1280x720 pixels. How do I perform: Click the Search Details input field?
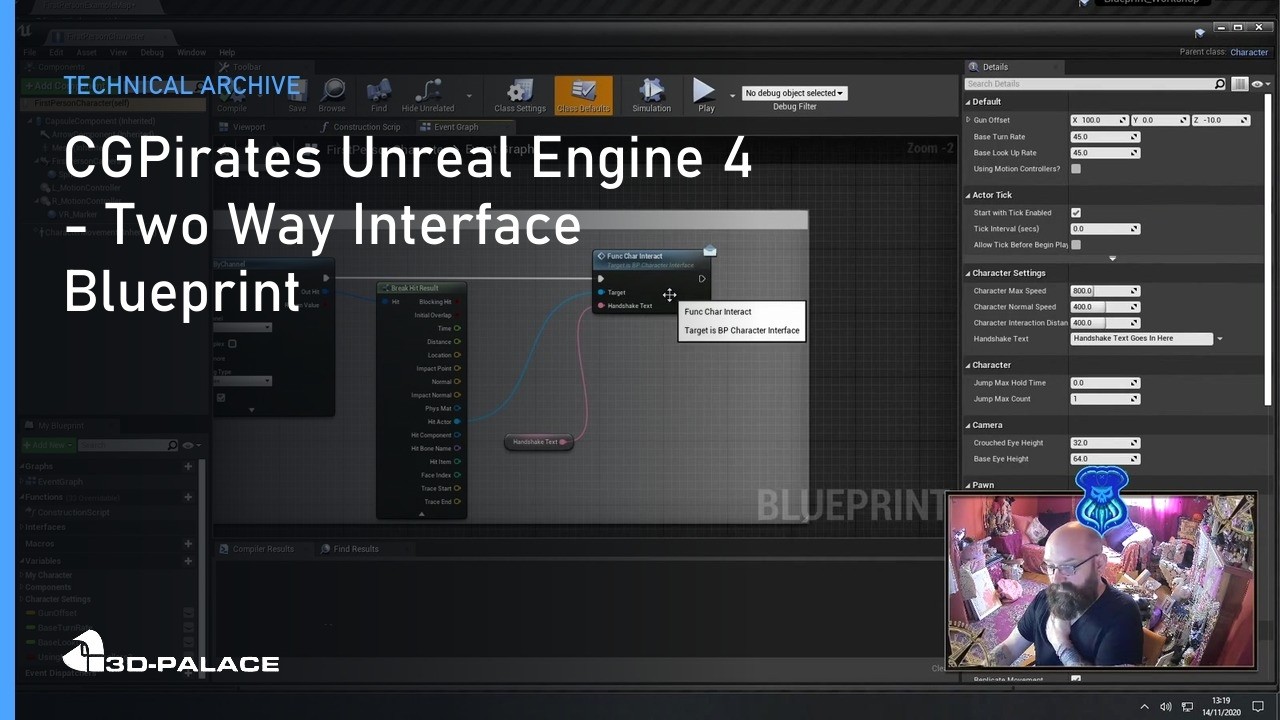tap(1088, 84)
